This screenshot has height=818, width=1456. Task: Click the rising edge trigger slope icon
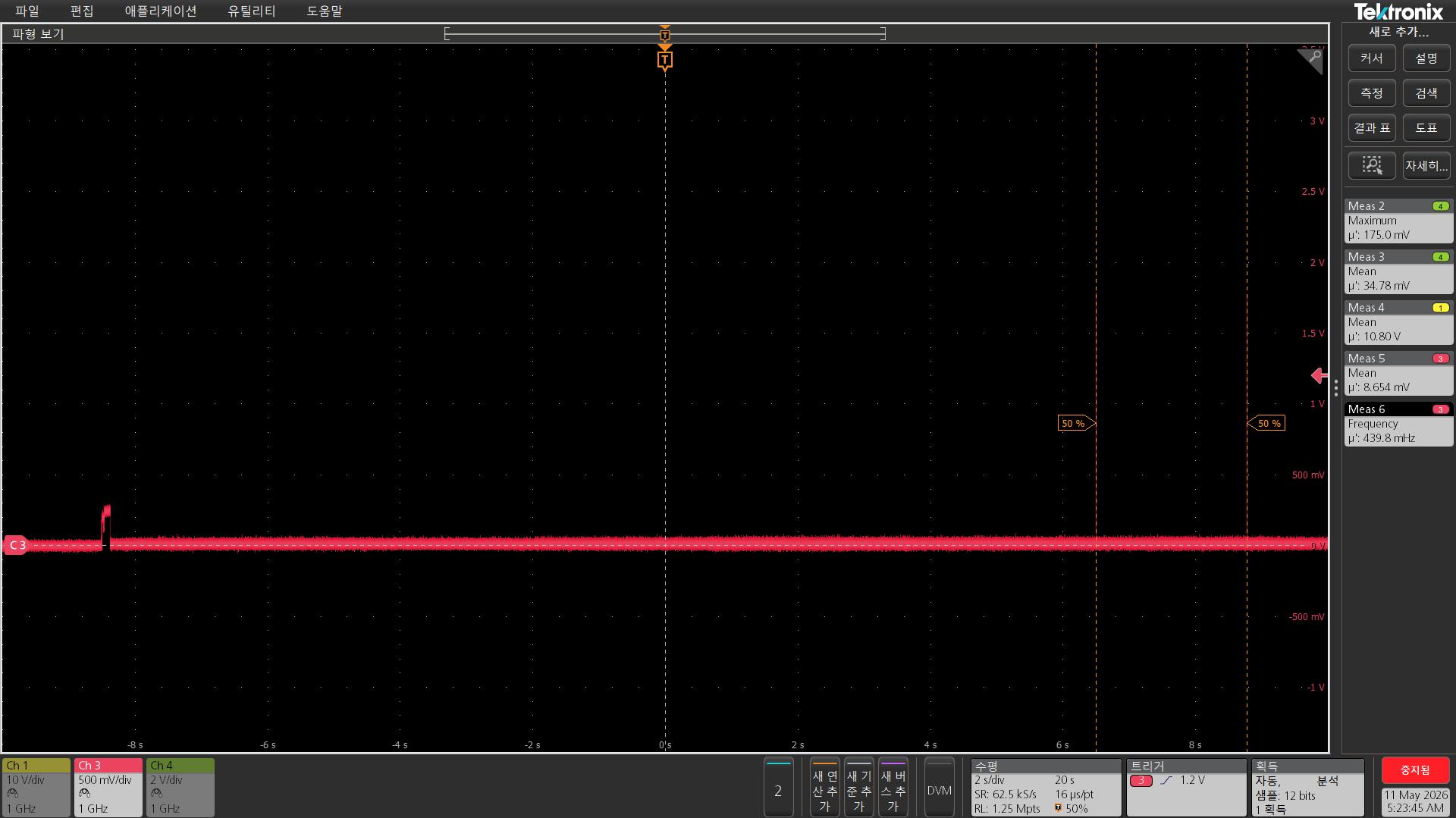(x=1166, y=780)
